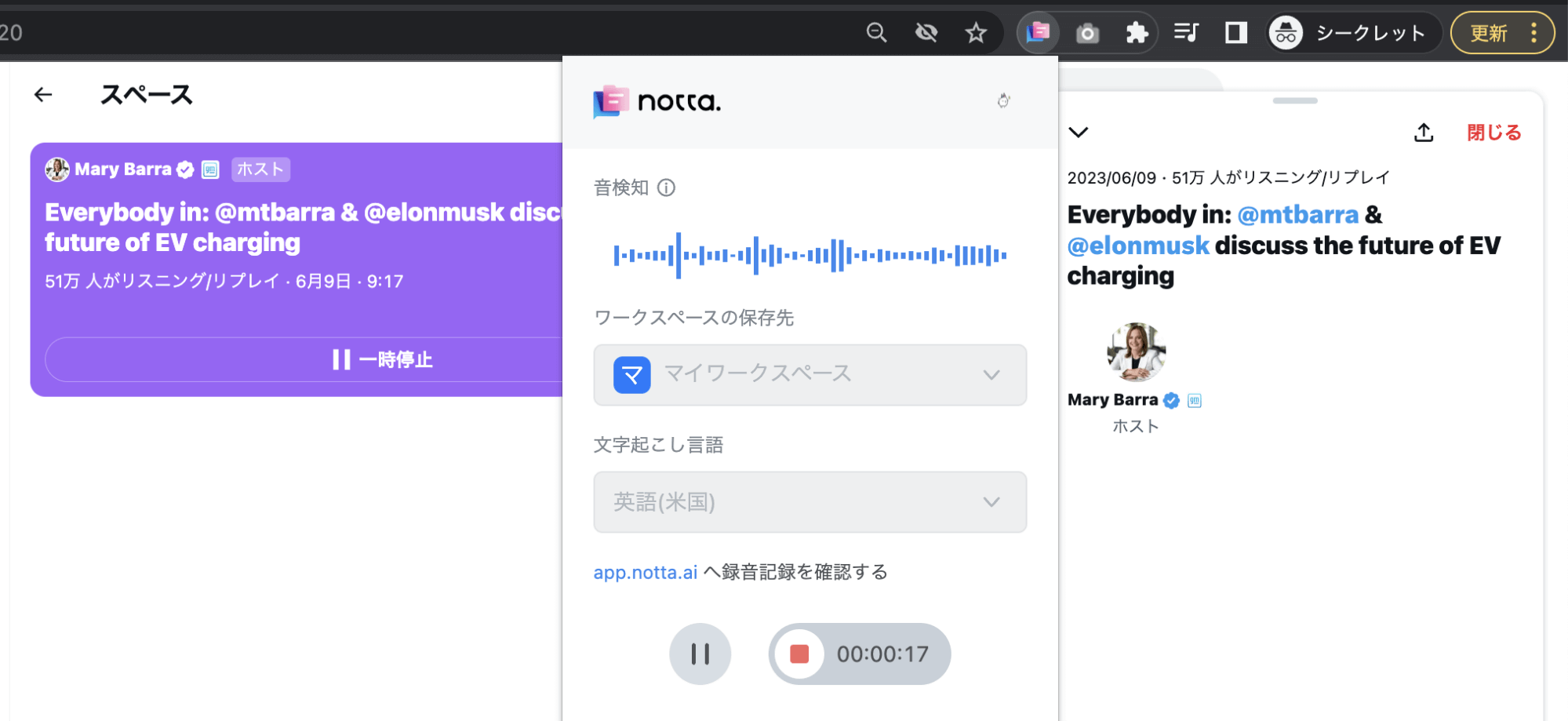Click Mary Barra avatar in purple card
This screenshot has width=1568, height=721.
56,169
